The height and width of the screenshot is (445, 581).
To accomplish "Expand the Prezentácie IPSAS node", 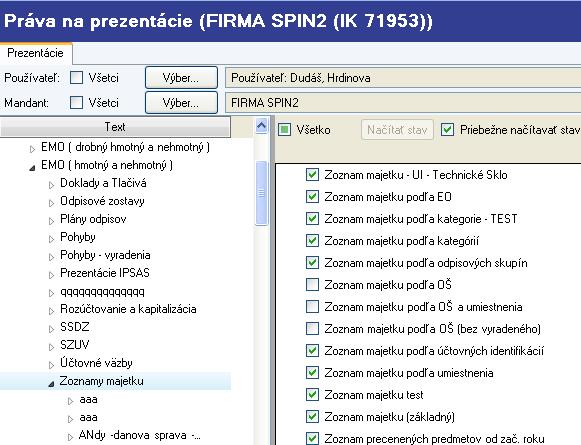I will [52, 275].
